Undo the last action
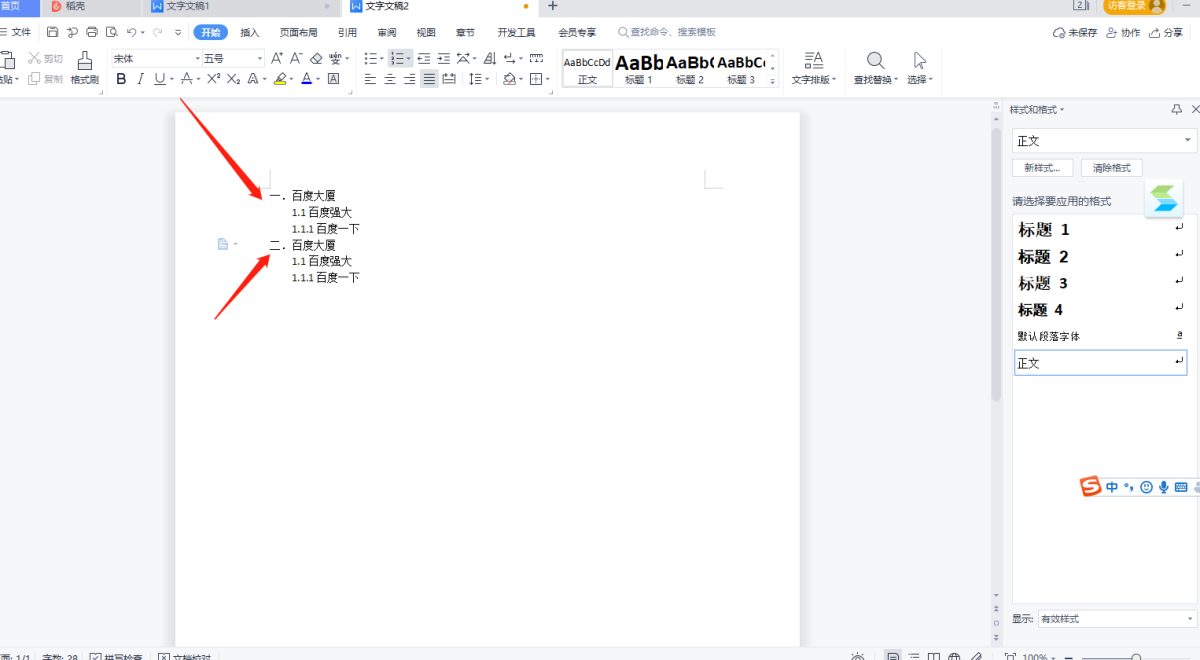Viewport: 1200px width, 660px height. [131, 32]
